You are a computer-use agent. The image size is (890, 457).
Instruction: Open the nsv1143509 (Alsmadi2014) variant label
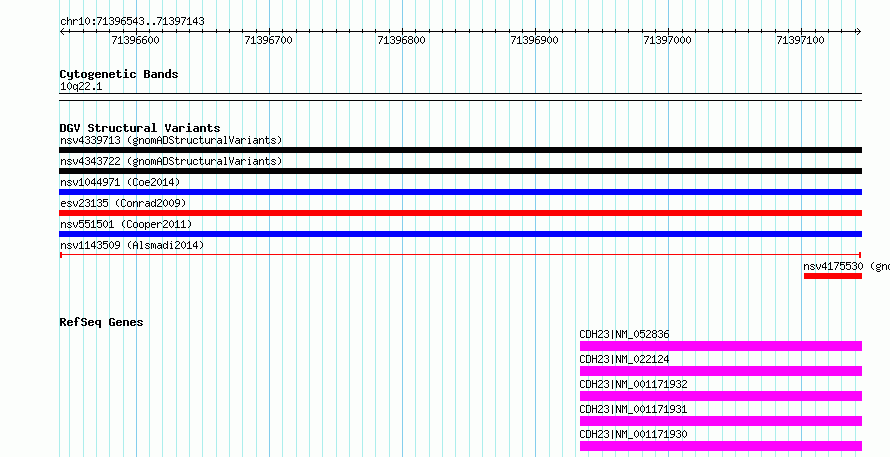coord(132,245)
